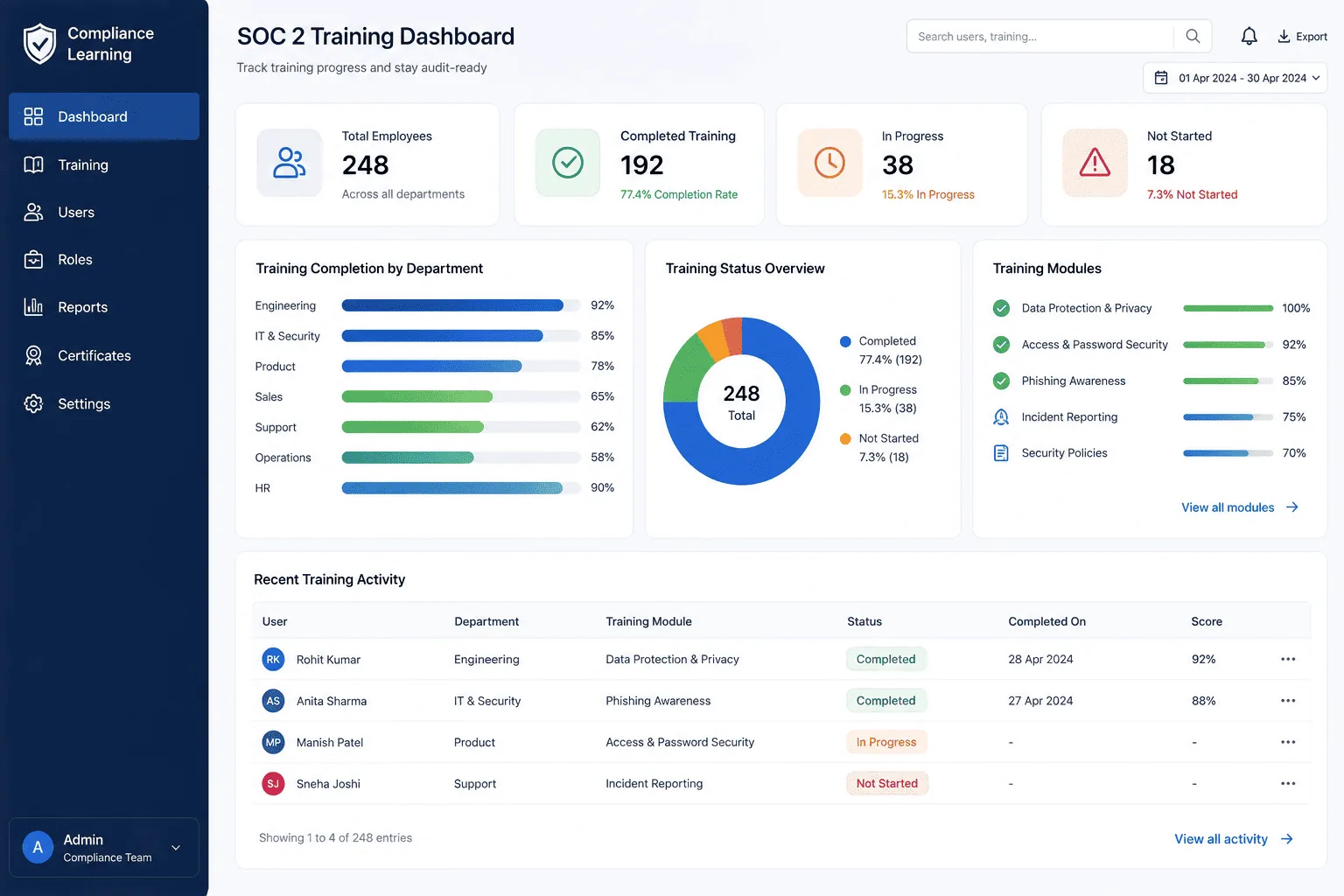The image size is (1344, 896).
Task: Click the Compliance Learning shield logo
Action: coord(39,44)
